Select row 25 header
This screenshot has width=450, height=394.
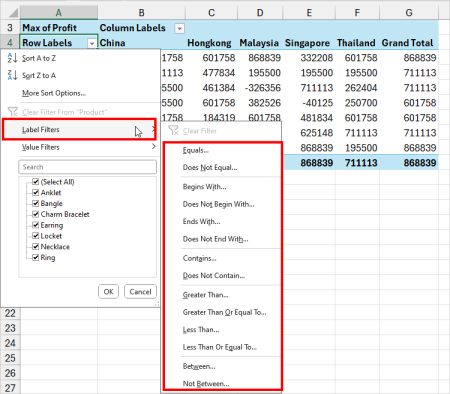click(10, 358)
